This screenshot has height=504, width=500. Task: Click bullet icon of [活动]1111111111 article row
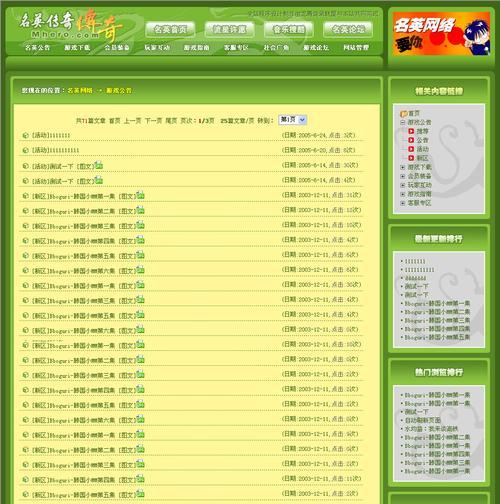[25, 150]
